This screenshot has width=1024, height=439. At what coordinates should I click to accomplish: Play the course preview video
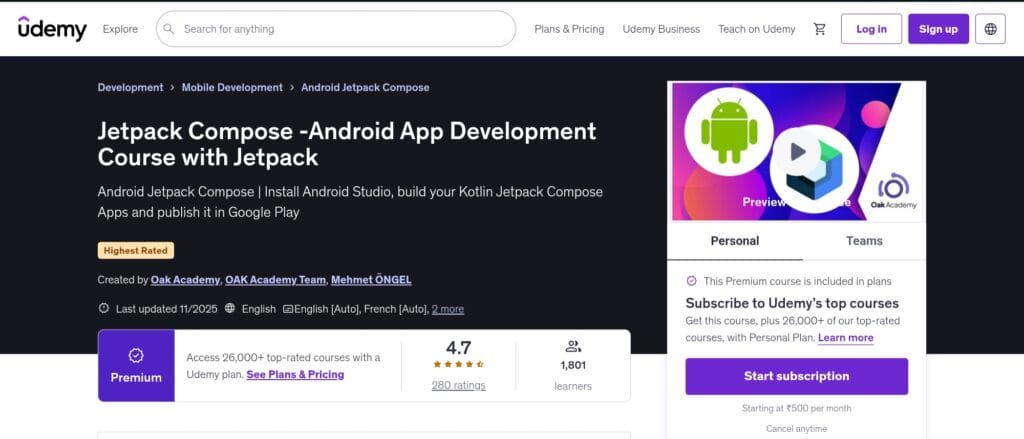coord(797,152)
